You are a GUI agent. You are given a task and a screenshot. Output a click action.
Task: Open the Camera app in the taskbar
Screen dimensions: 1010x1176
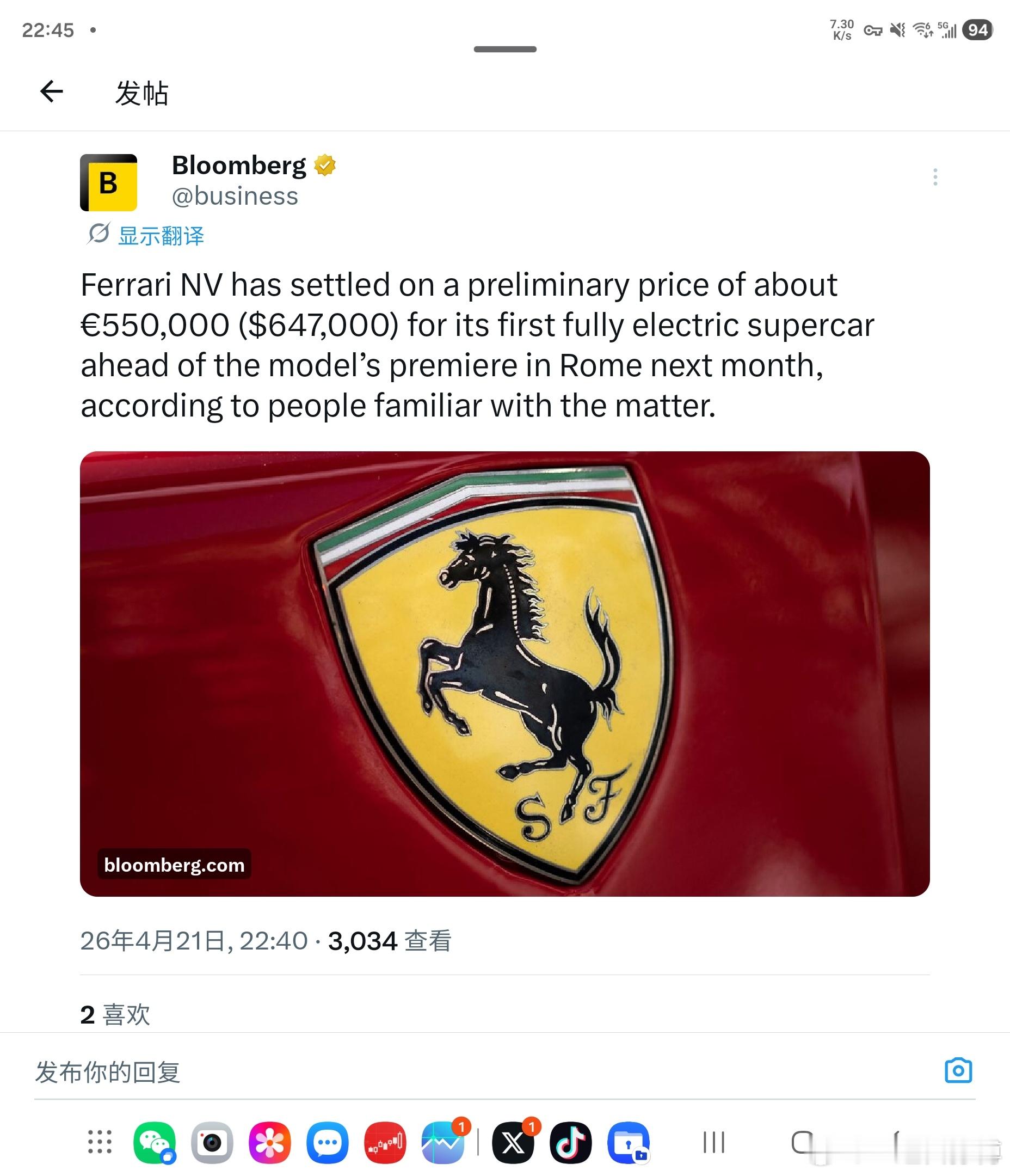pos(212,1142)
